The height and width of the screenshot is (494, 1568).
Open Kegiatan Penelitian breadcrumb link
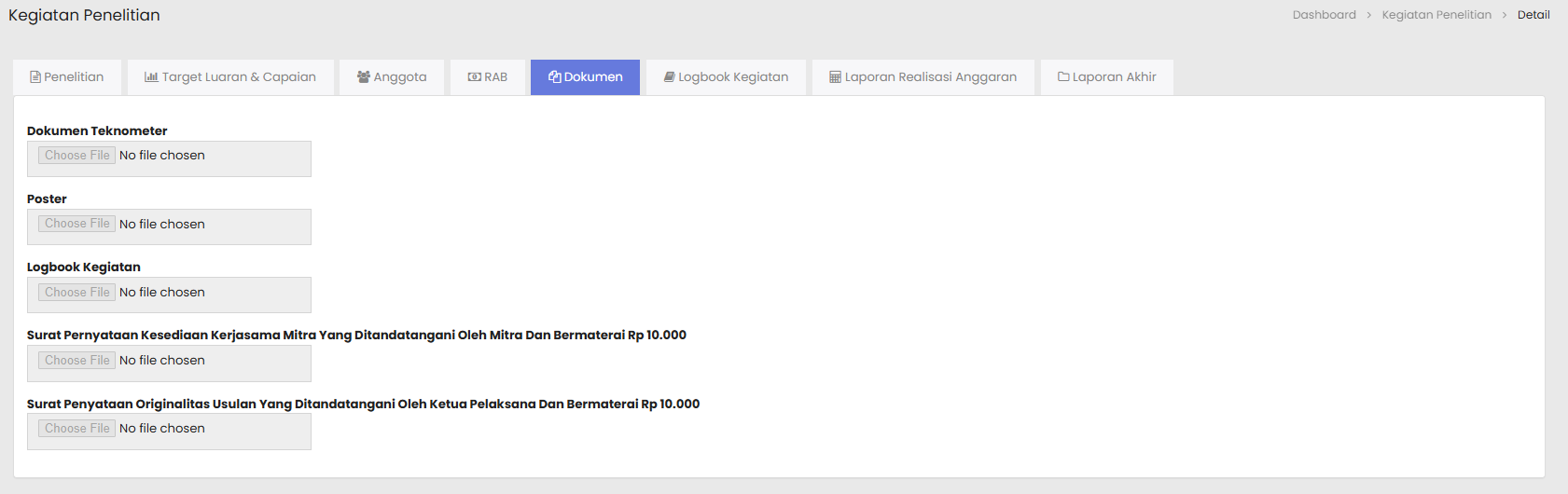pos(1436,15)
